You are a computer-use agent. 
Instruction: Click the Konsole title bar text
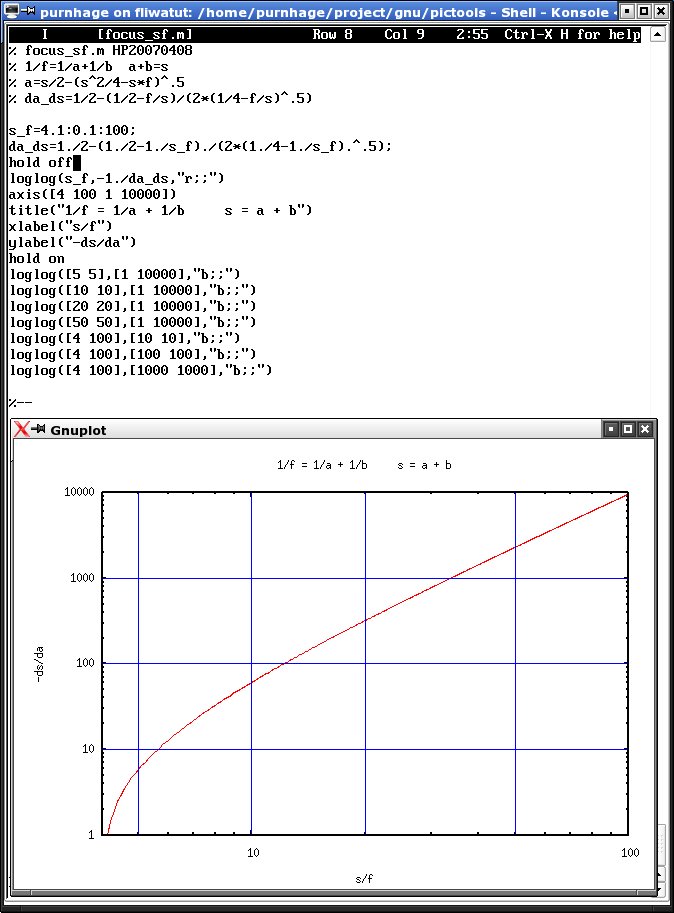point(323,12)
